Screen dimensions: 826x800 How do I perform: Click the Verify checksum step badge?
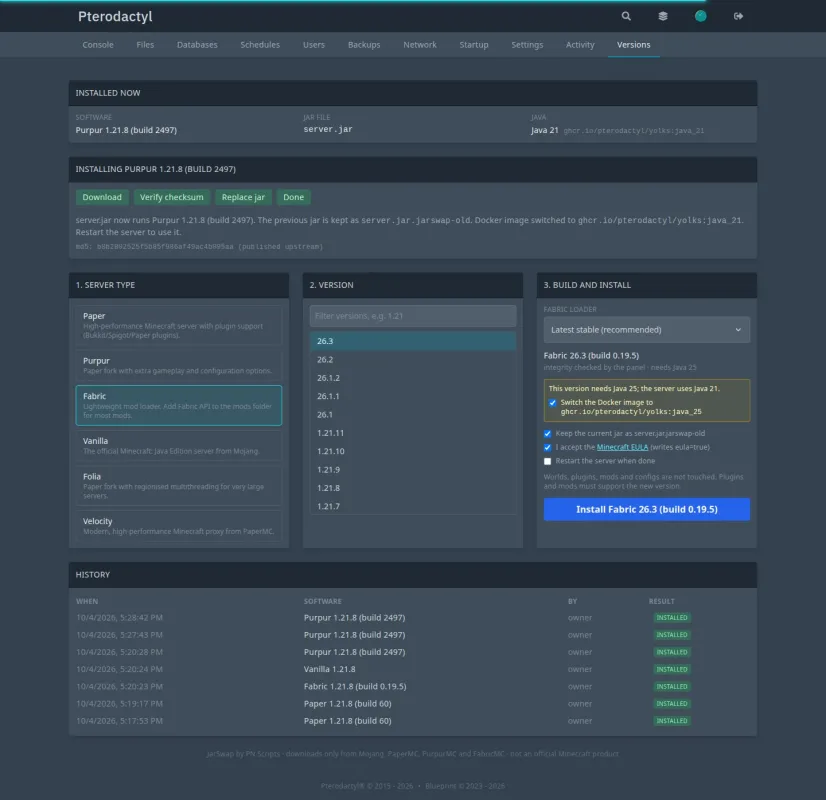[171, 197]
